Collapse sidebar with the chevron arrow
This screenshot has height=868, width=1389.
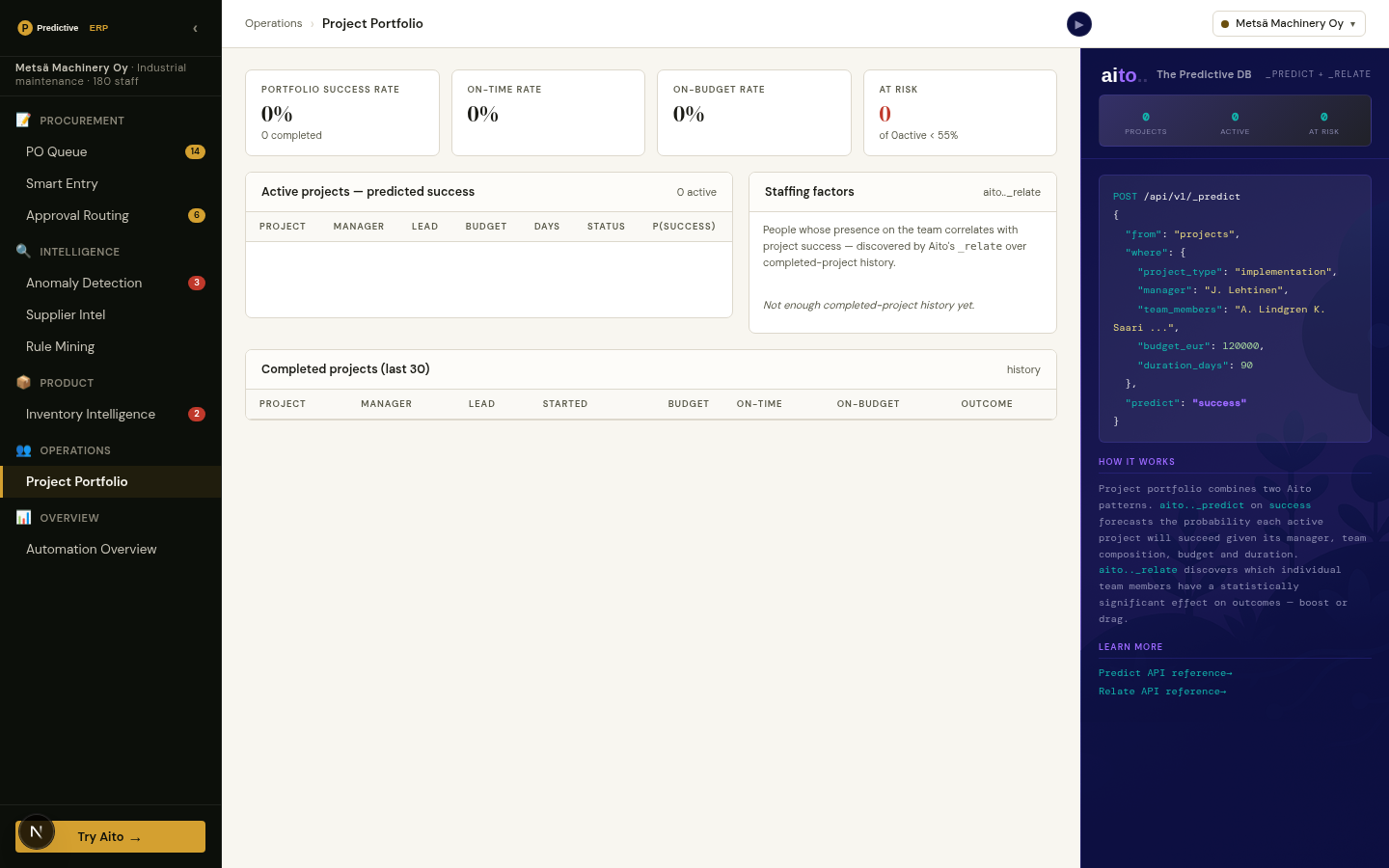click(195, 28)
